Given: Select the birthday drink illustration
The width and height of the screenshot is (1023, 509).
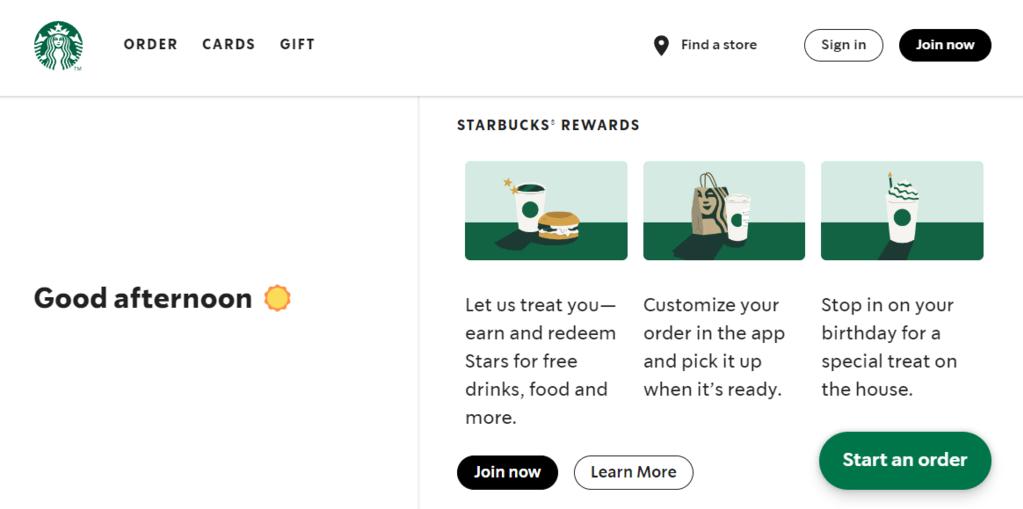Looking at the screenshot, I should point(902,211).
